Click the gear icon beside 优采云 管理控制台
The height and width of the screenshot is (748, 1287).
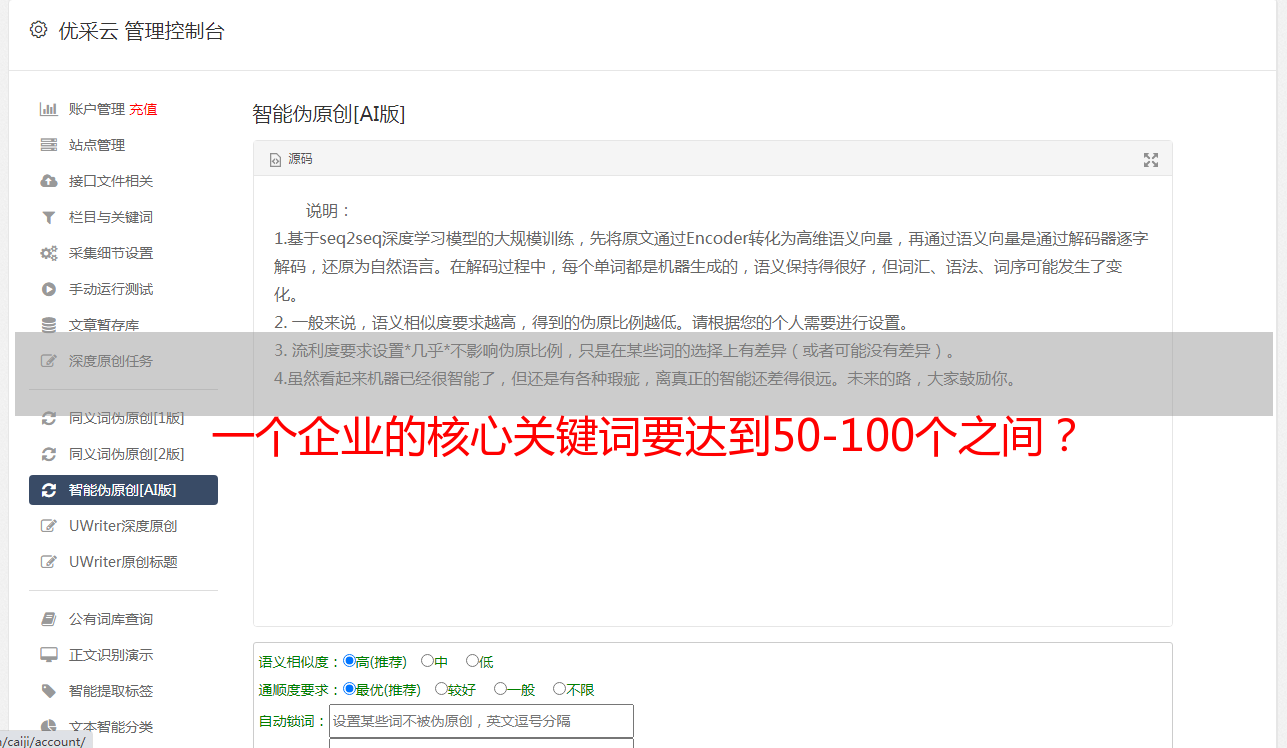click(x=38, y=30)
